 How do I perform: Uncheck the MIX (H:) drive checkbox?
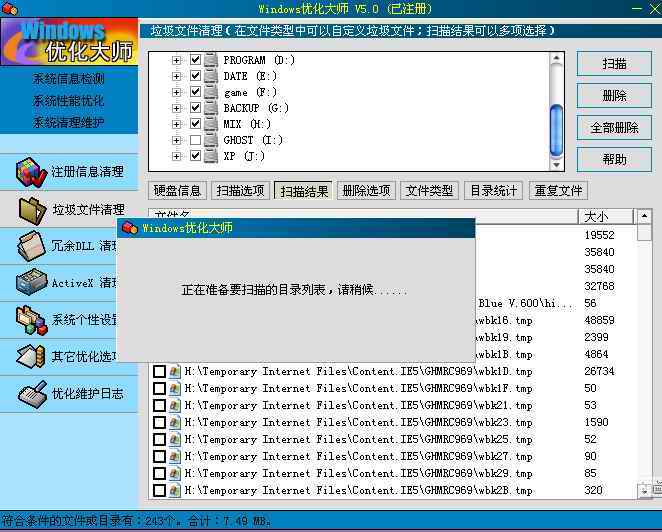coord(195,124)
